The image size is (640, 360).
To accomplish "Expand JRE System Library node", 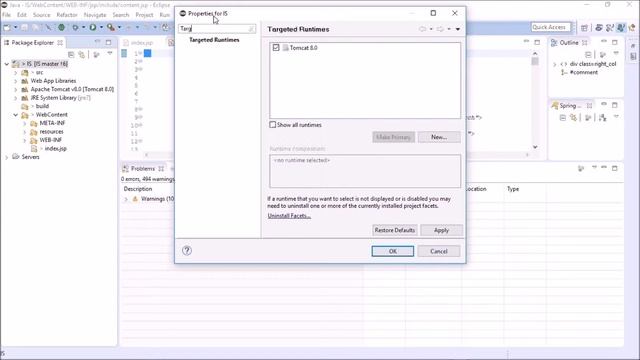I will coord(16,98).
